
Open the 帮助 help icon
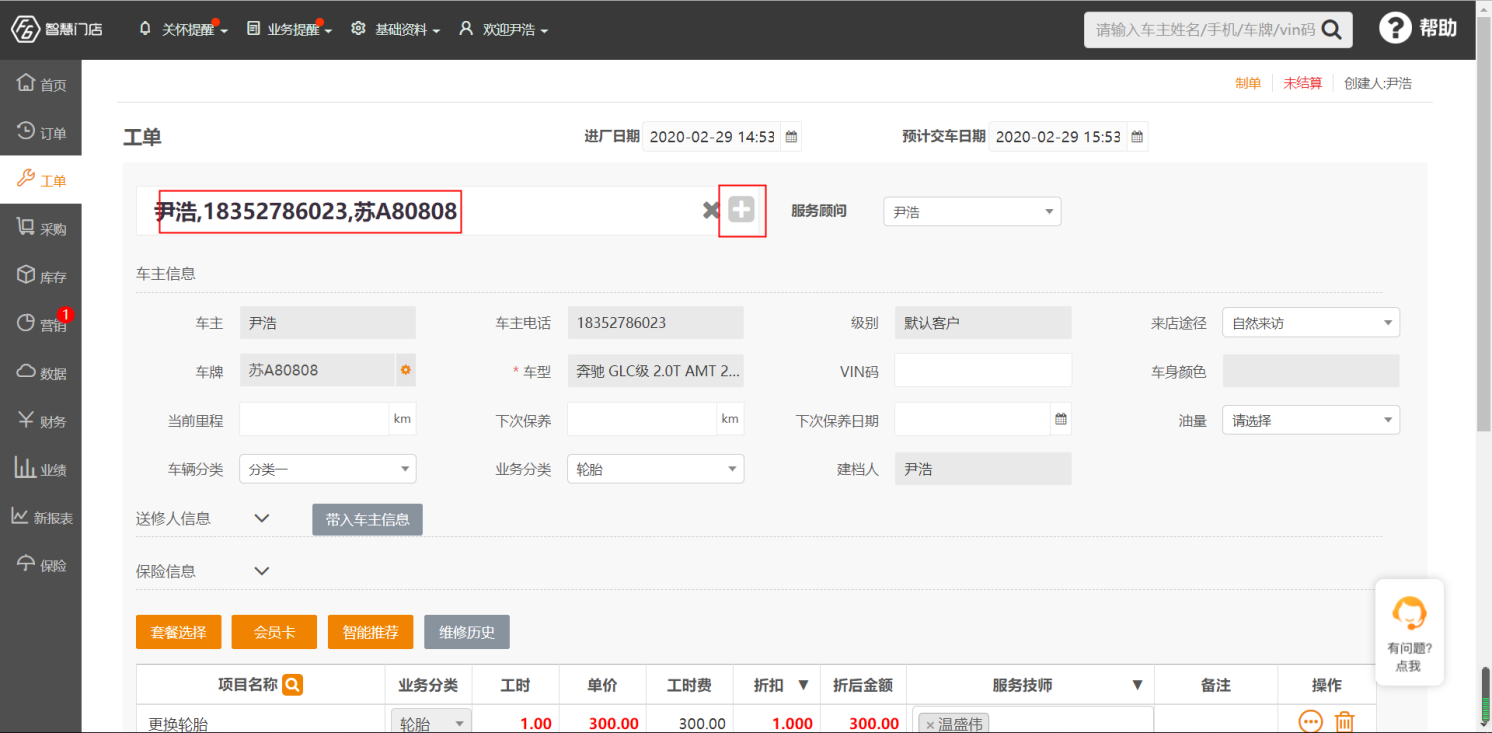pos(1418,28)
